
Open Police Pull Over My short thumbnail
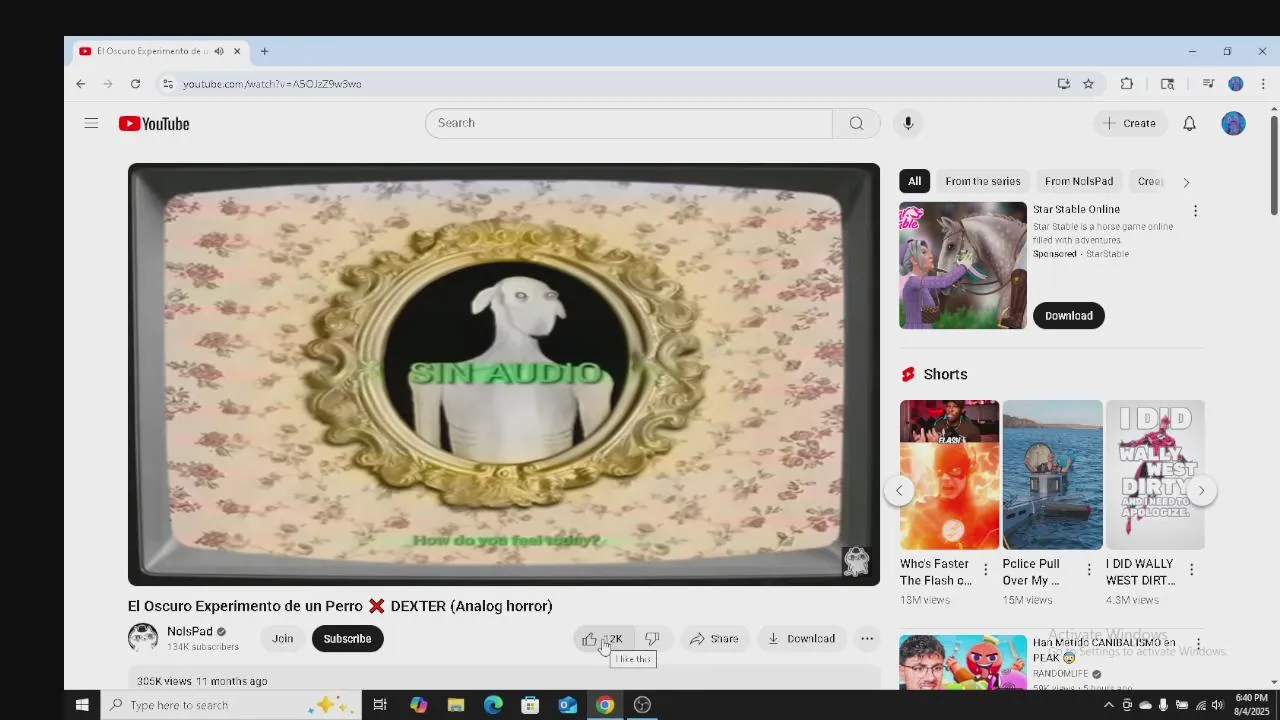1052,475
